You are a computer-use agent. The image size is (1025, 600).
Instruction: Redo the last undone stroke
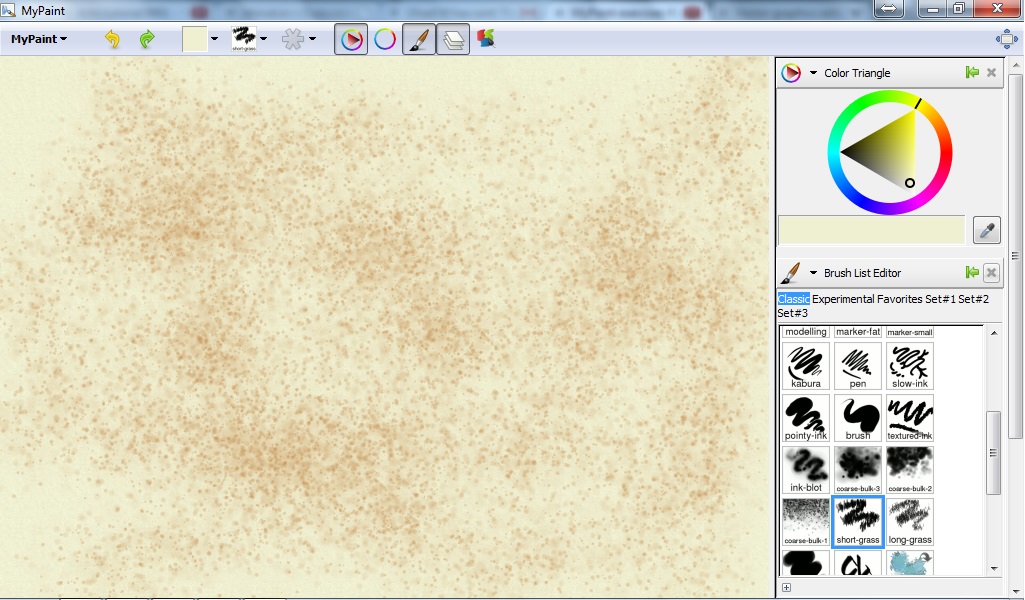click(x=147, y=39)
